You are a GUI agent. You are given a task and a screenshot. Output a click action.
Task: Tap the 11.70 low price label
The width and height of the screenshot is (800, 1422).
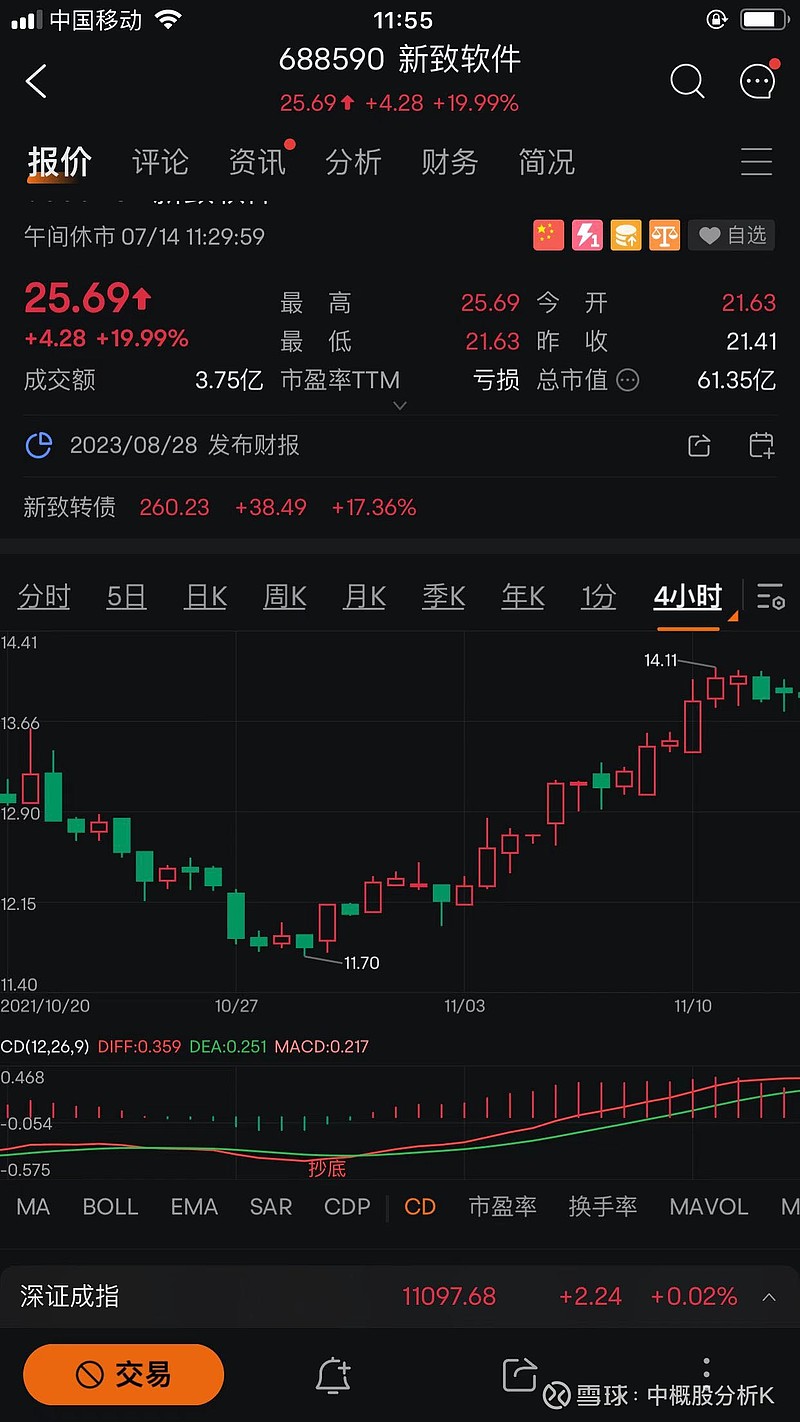click(361, 963)
